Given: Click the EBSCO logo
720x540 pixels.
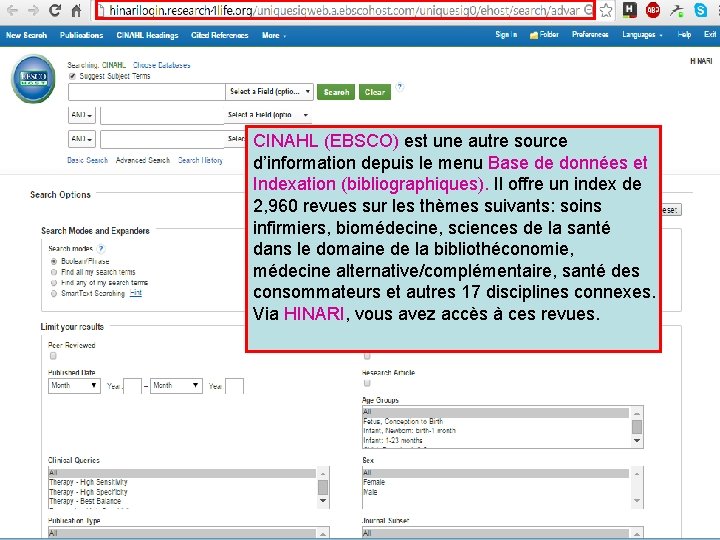Looking at the screenshot, I should [x=34, y=78].
